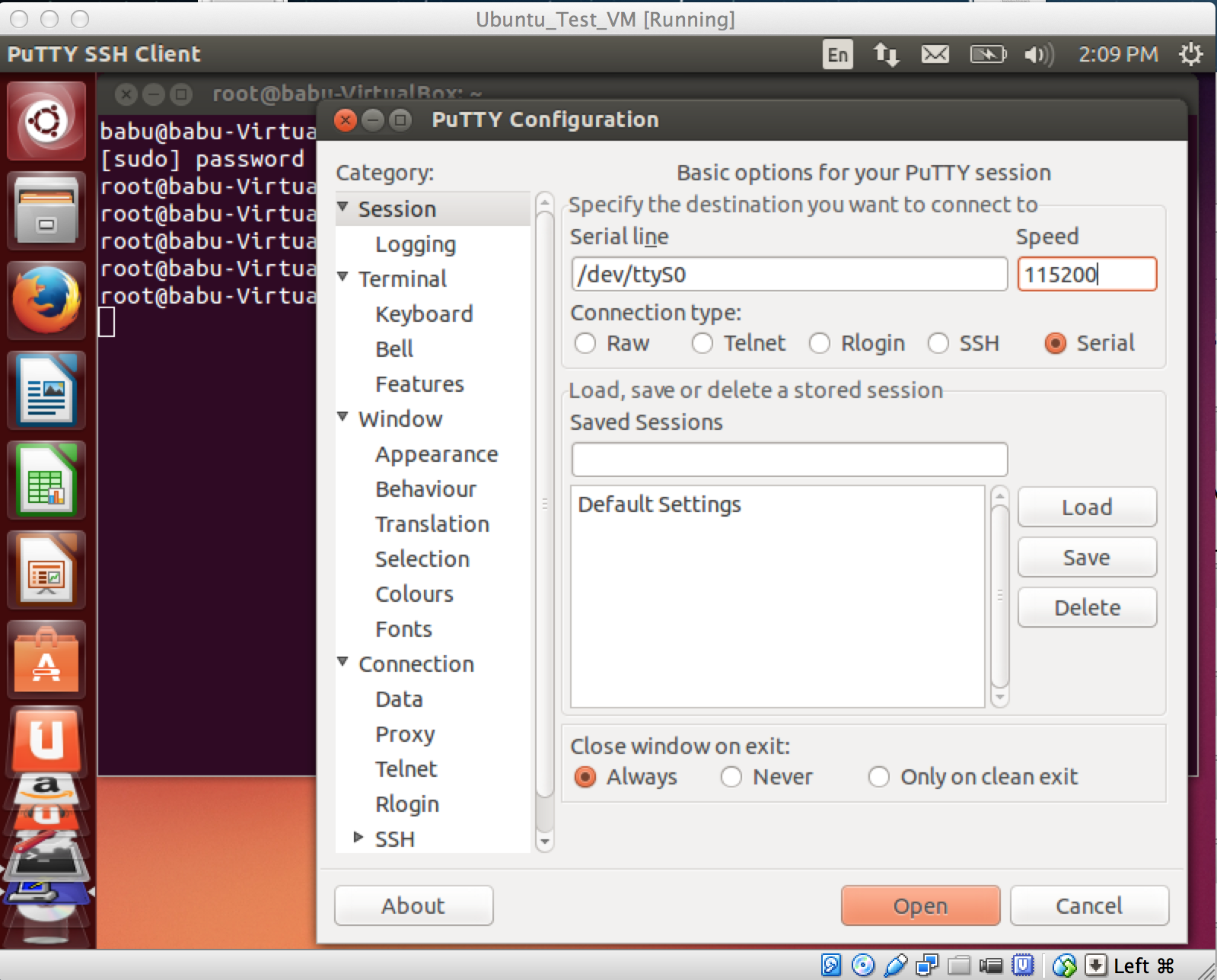Open the system gear menu in top panel
This screenshot has width=1217, height=980.
(1190, 55)
